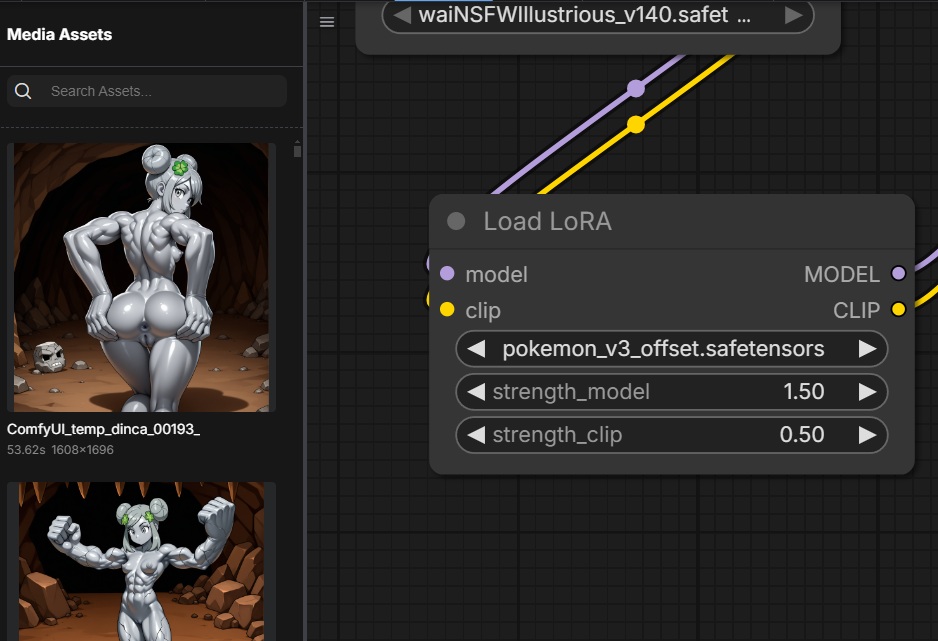Focus the Search Assets input field
The height and width of the screenshot is (641, 938).
point(147,91)
